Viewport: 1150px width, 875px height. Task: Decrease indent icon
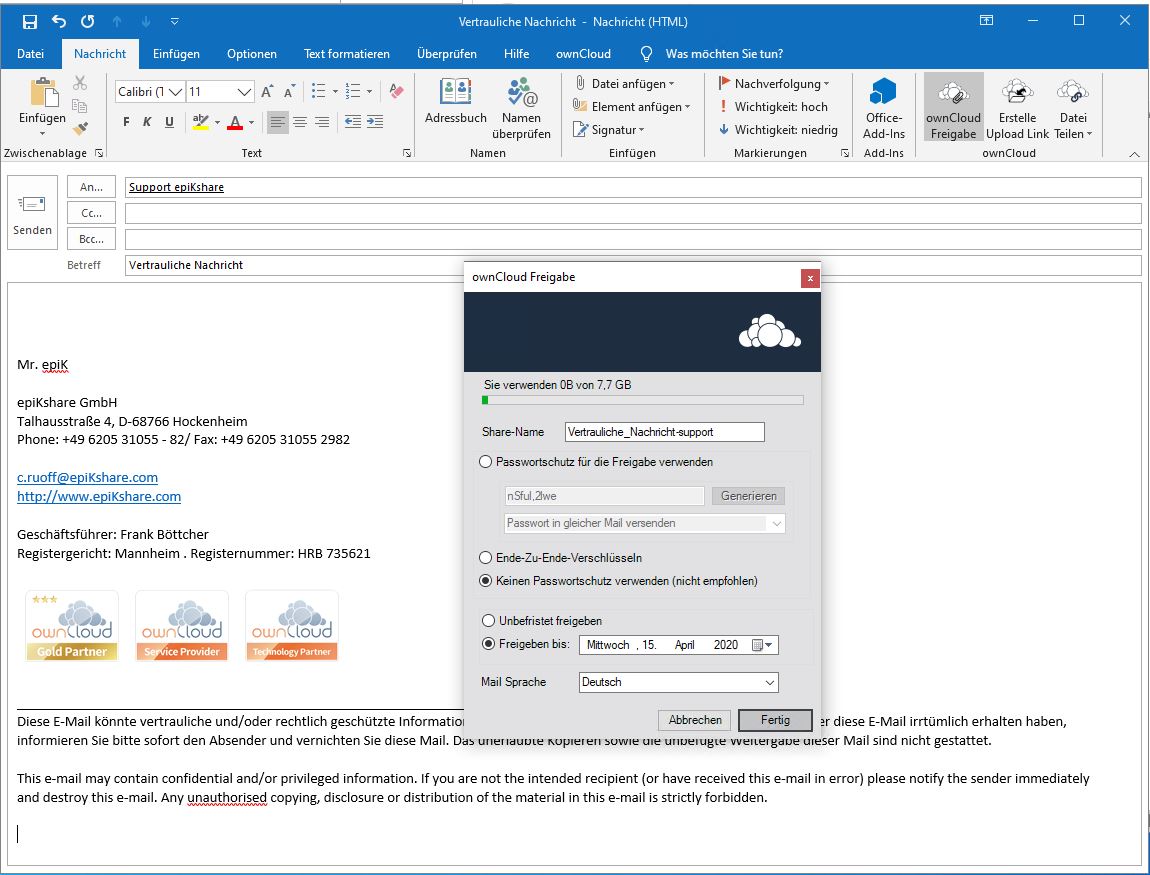point(353,122)
